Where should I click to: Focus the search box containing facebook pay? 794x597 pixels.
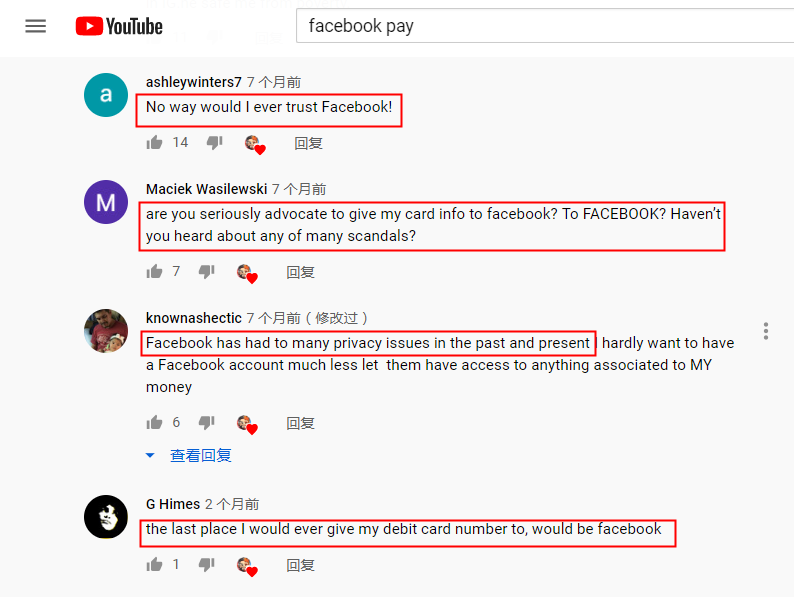coord(544,25)
